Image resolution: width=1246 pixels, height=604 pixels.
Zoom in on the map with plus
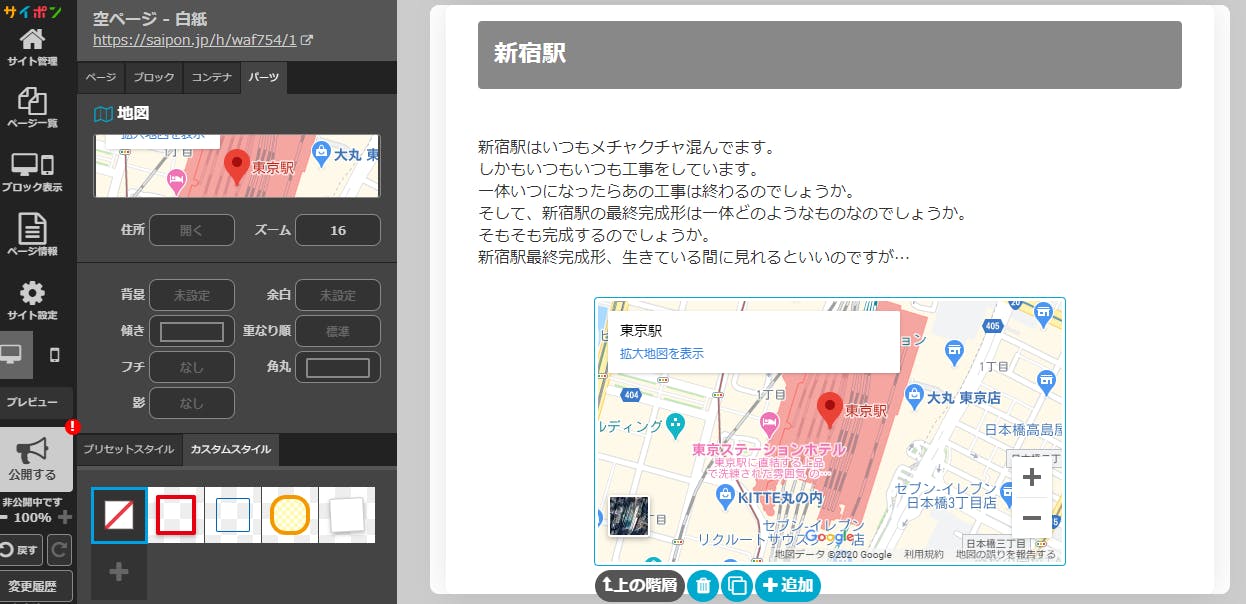[x=1031, y=477]
